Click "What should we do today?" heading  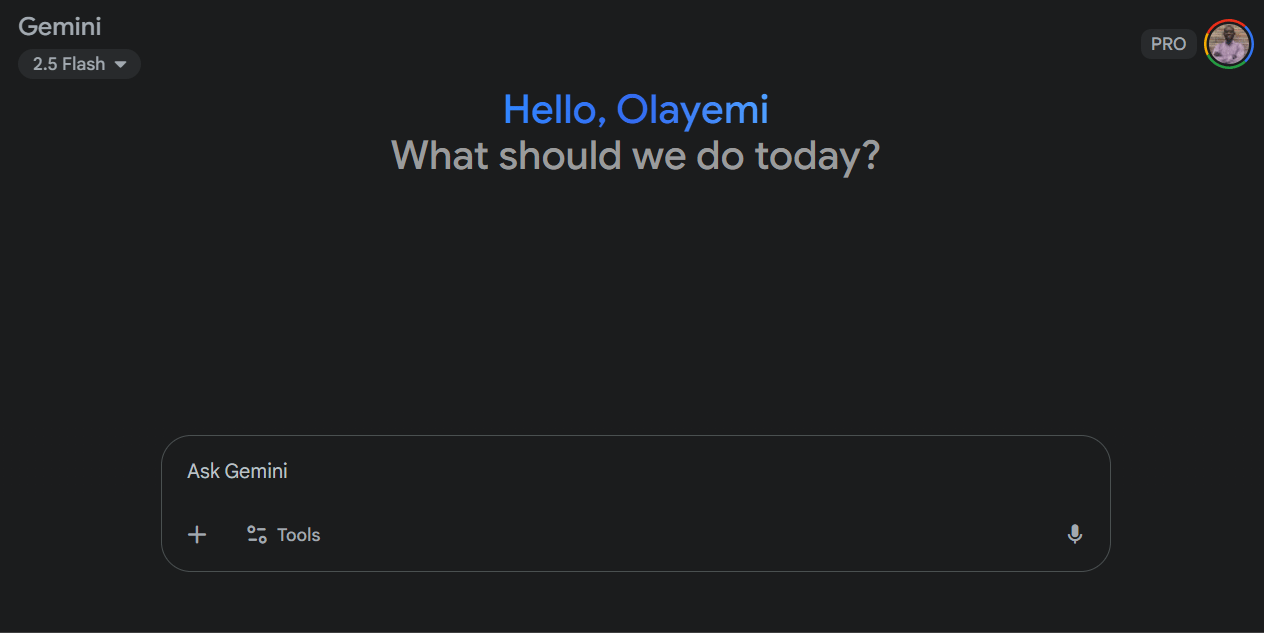point(635,156)
